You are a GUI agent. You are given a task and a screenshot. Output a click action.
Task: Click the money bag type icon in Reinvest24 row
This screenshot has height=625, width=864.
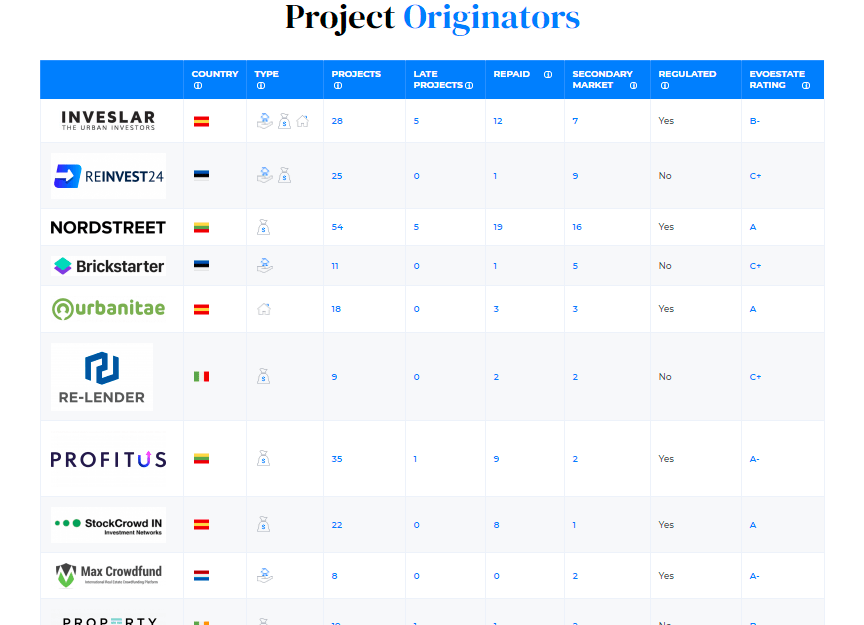pos(284,175)
